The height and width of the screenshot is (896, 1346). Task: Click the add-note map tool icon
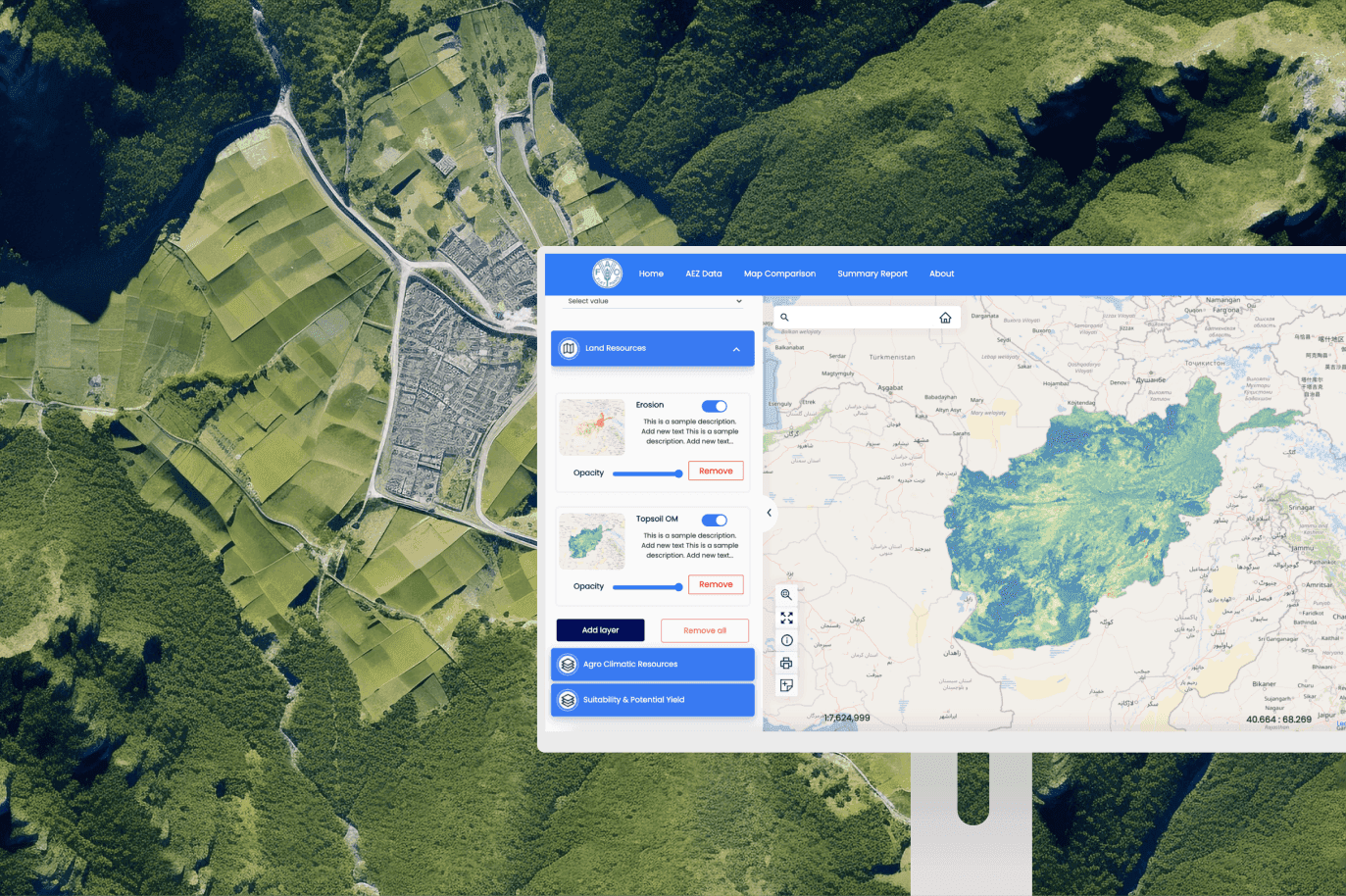click(x=786, y=685)
